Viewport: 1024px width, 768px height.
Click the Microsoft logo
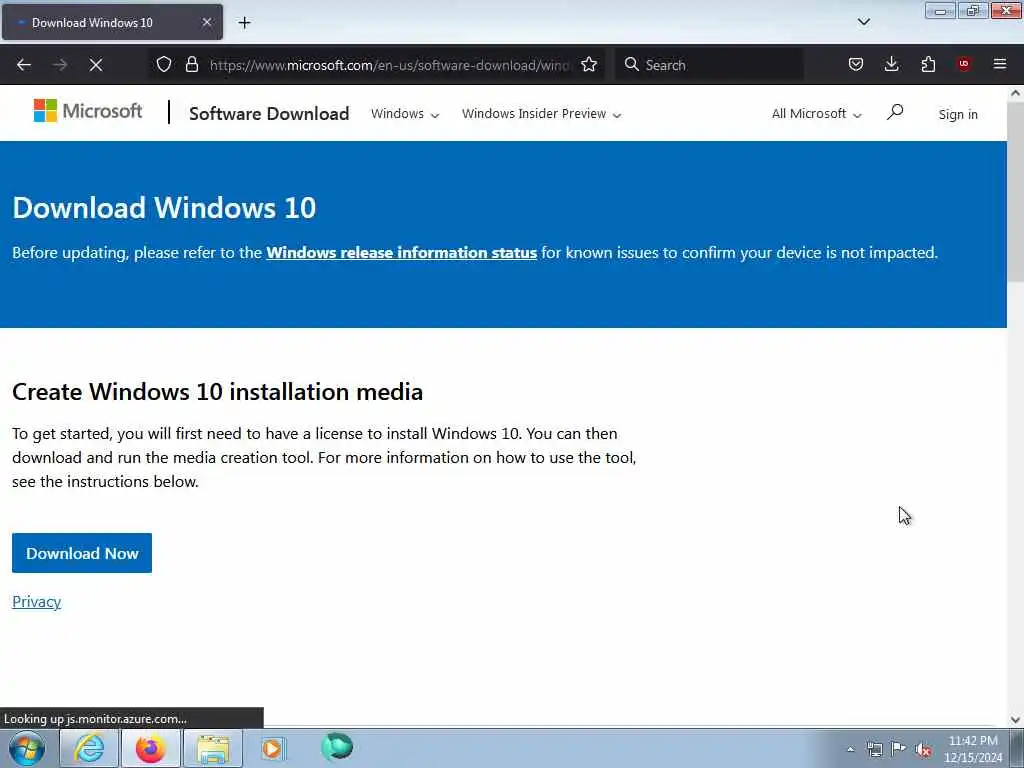pos(88,111)
